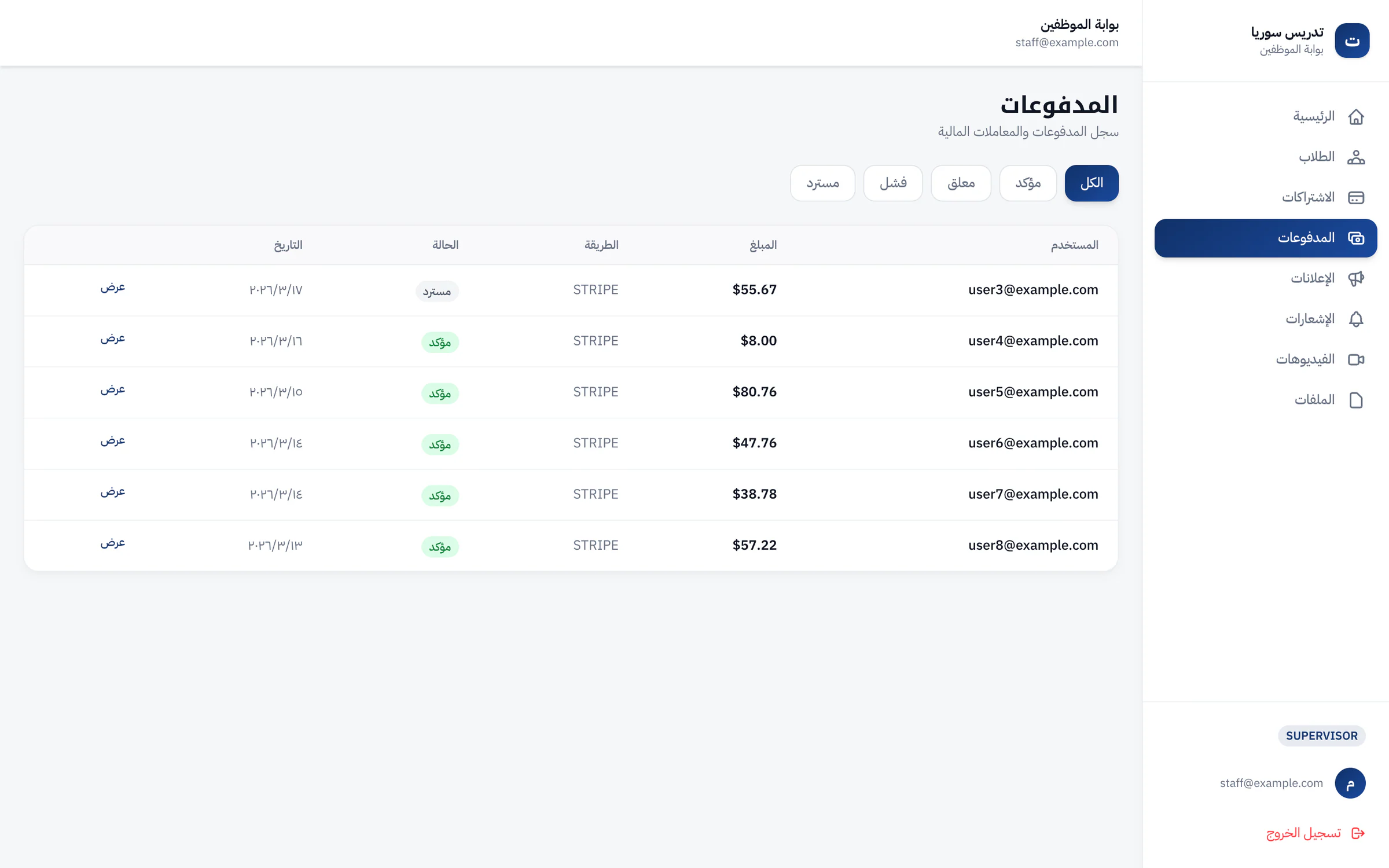Click the التاريخ column header
This screenshot has width=1389, height=868.
pos(288,245)
